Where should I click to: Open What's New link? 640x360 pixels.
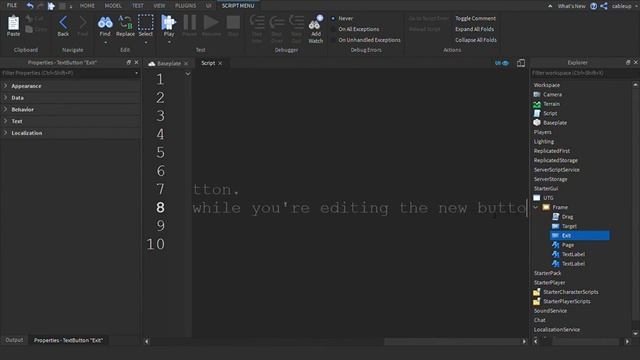click(x=571, y=6)
